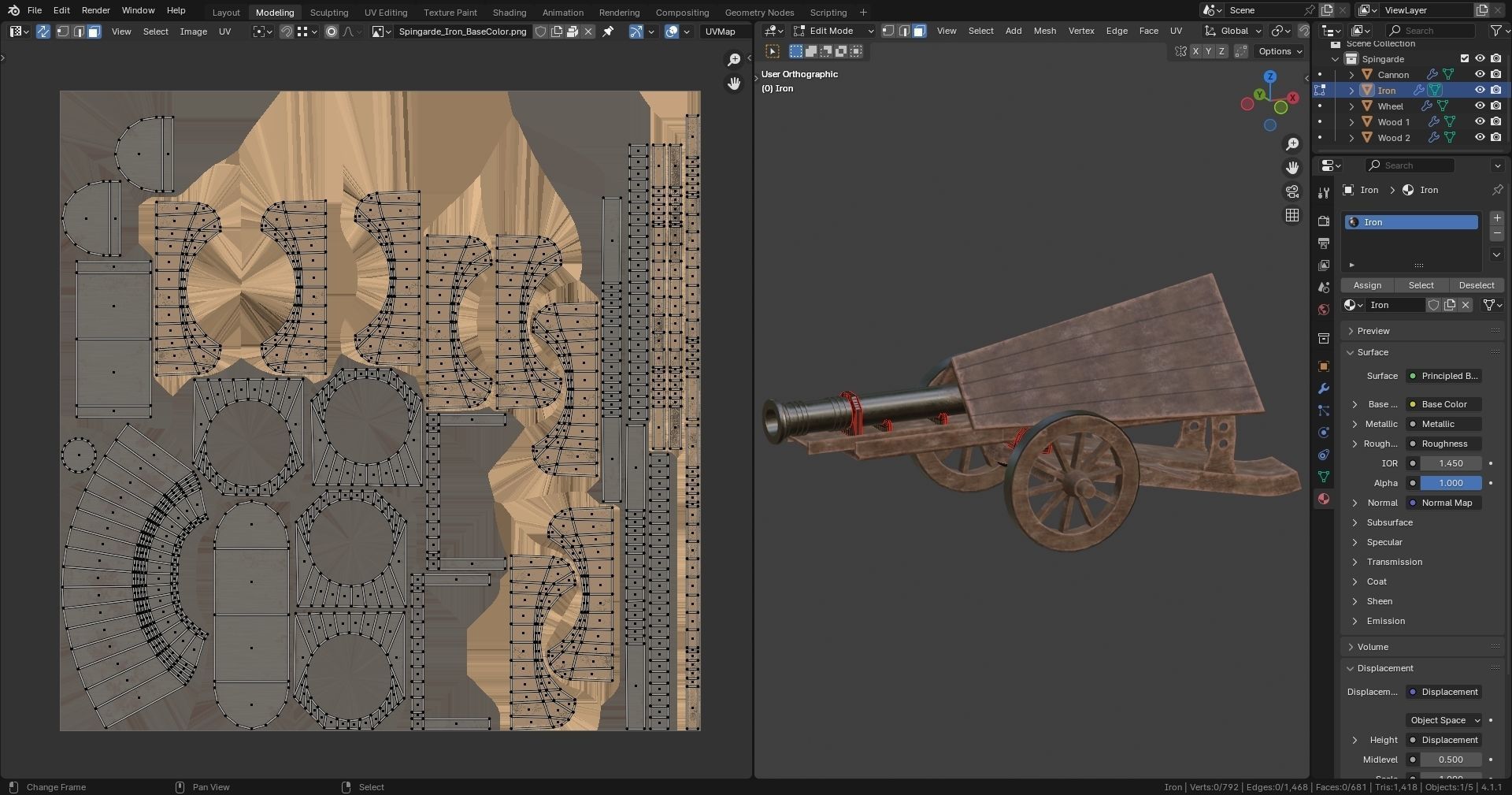Image resolution: width=1512 pixels, height=795 pixels.
Task: Open Output properties tab icon
Action: pos(1324,243)
